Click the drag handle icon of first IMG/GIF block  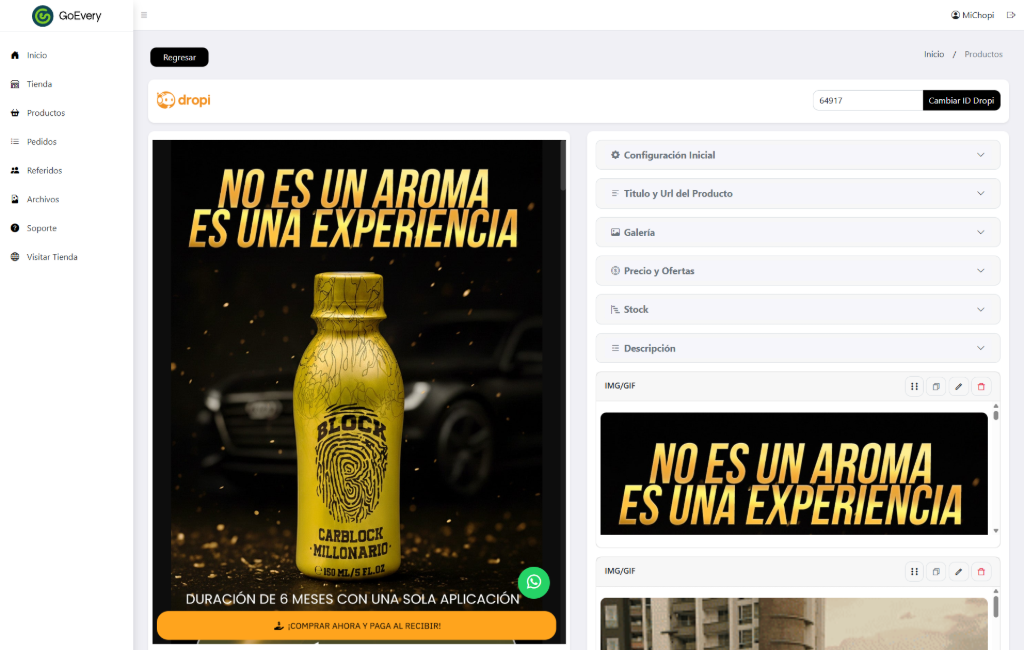coord(914,387)
